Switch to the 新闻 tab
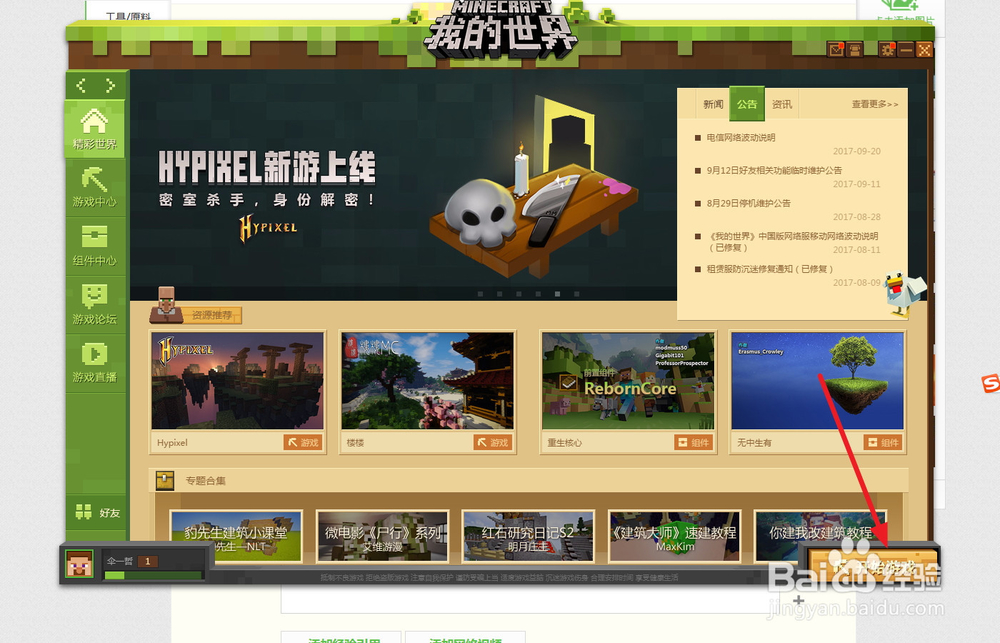 (713, 104)
